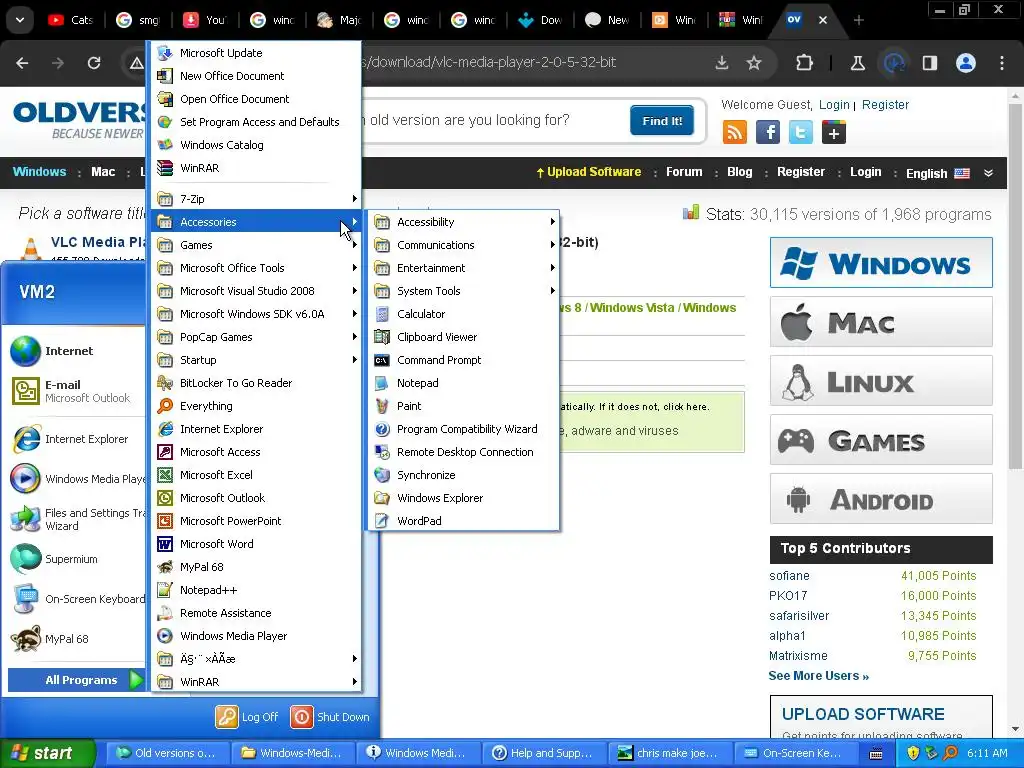Open Windows Explorer from Accessories
Screen dimensions: 1024x768
click(x=463, y=498)
